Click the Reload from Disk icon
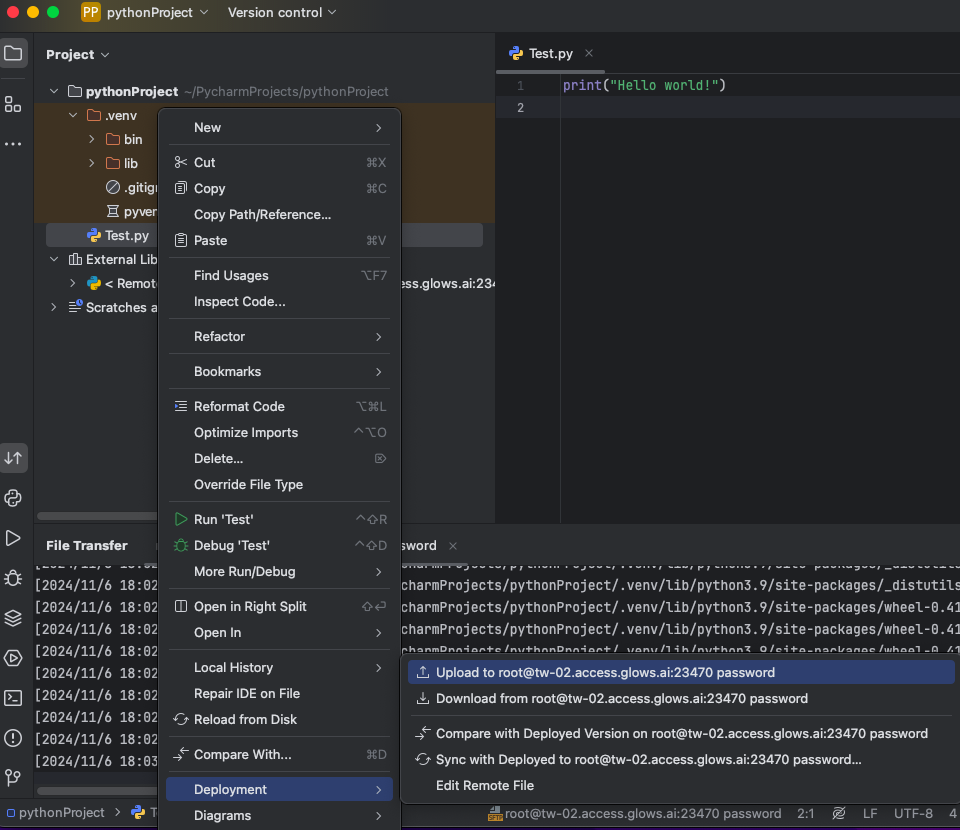Image resolution: width=960 pixels, height=830 pixels. click(181, 719)
